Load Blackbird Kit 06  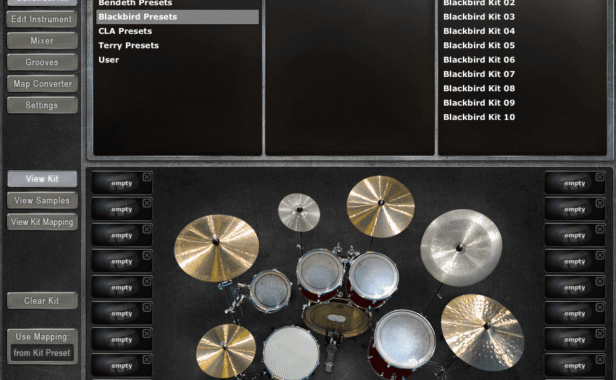tap(479, 60)
